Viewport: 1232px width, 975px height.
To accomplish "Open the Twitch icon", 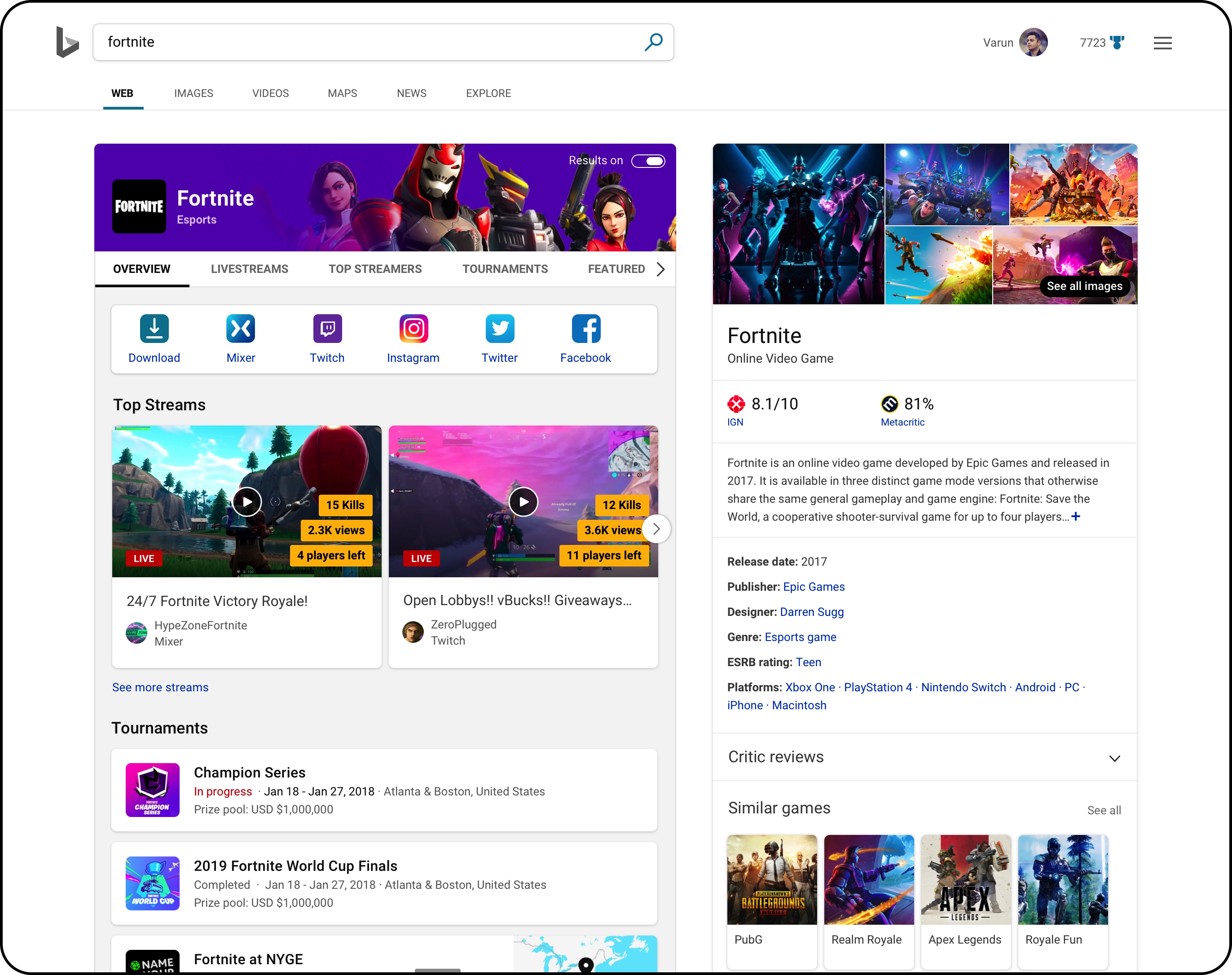I will coord(327,328).
